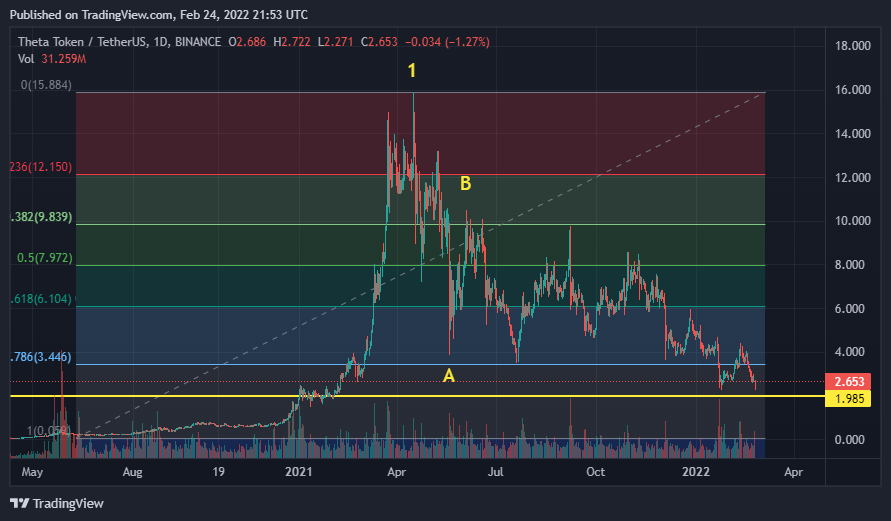Click the close value C2.653
This screenshot has height=521, width=891.
tap(379, 41)
